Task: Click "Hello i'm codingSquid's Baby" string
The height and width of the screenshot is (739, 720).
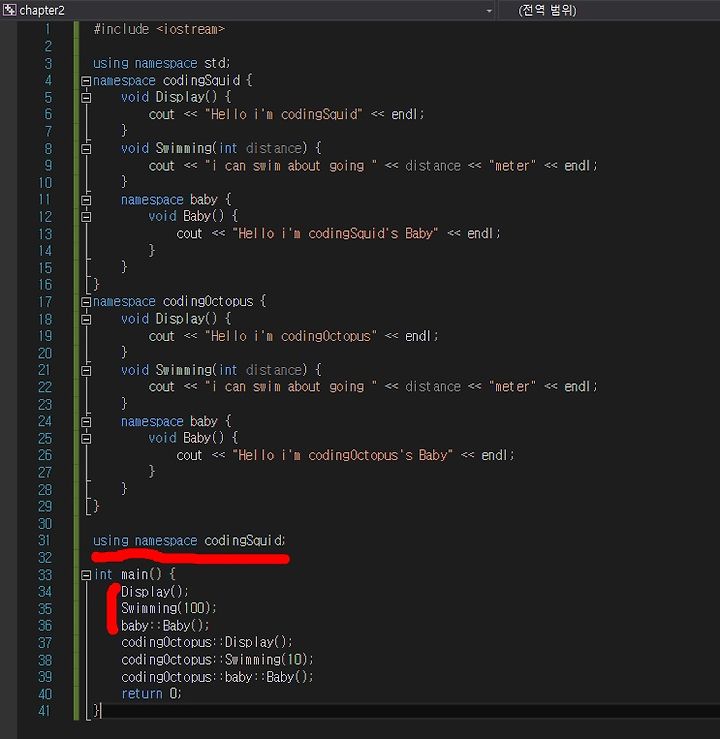Action: 335,234
